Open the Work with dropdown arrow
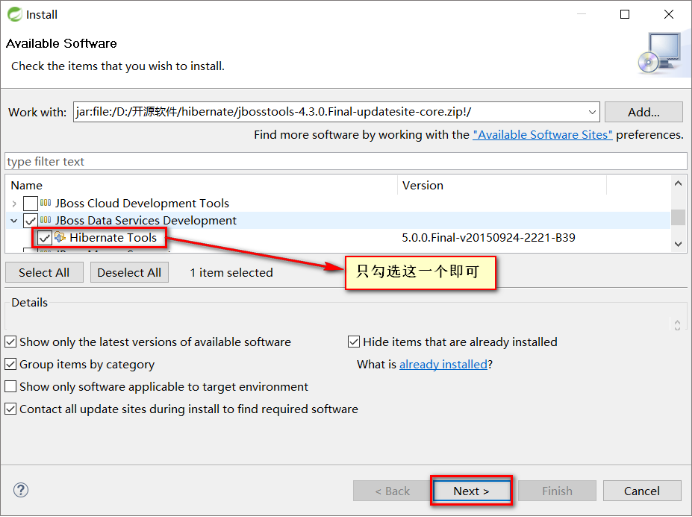 (x=592, y=112)
